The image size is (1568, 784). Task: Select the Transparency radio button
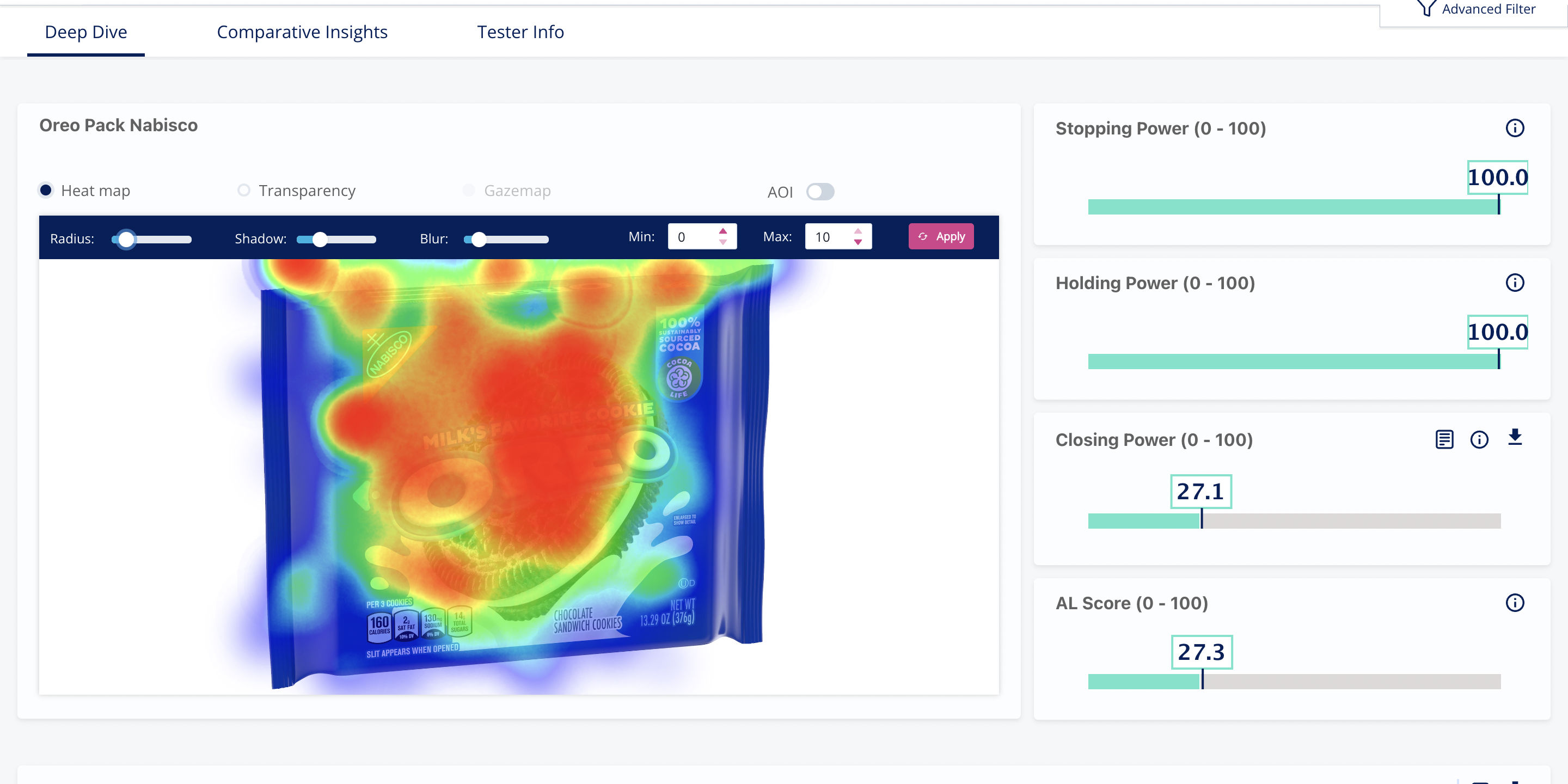point(243,191)
